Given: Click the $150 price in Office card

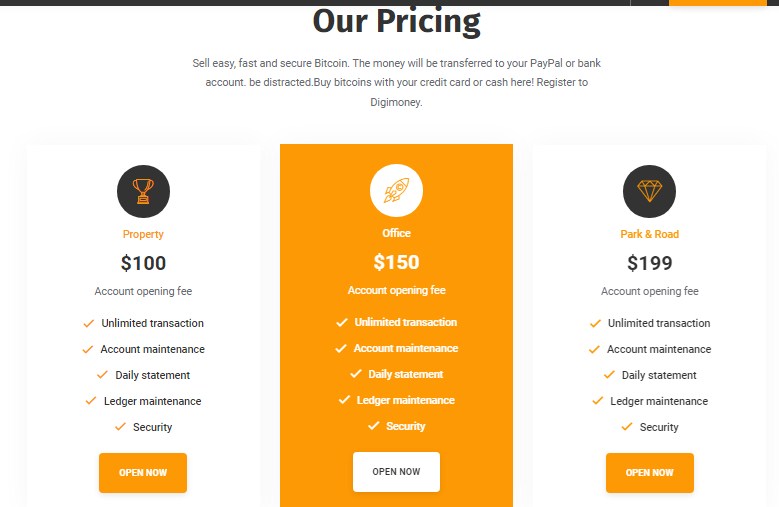Looking at the screenshot, I should tap(396, 262).
